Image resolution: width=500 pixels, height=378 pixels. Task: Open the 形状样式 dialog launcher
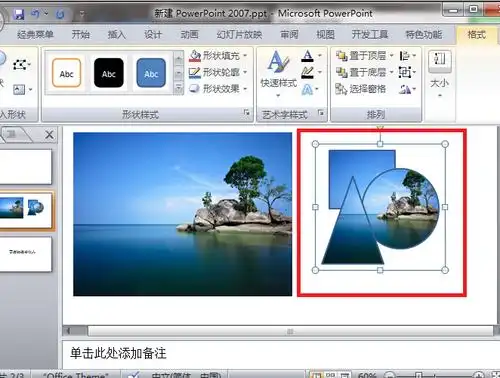coord(247,113)
